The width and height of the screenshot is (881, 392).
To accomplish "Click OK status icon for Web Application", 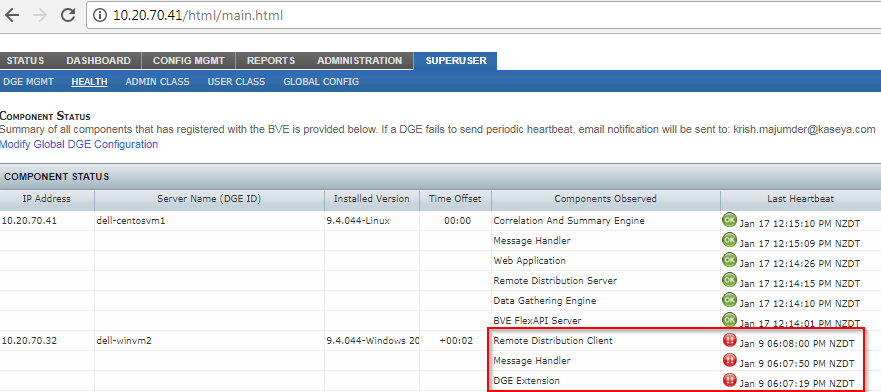I will (x=729, y=259).
